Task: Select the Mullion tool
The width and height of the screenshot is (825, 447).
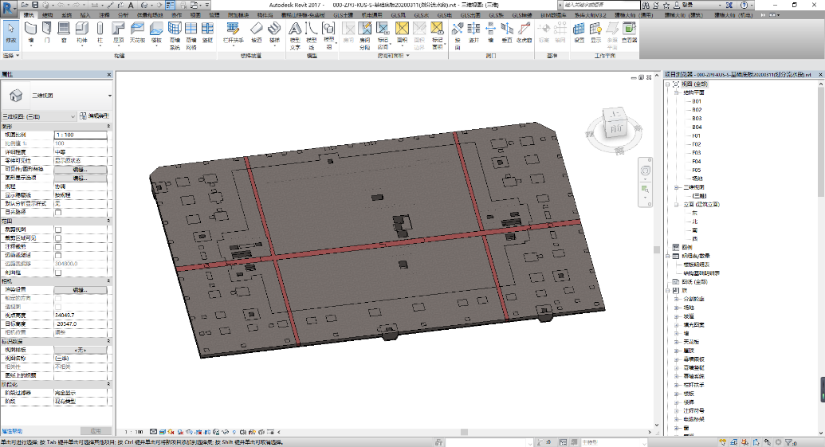Action: pyautogui.click(x=208, y=33)
